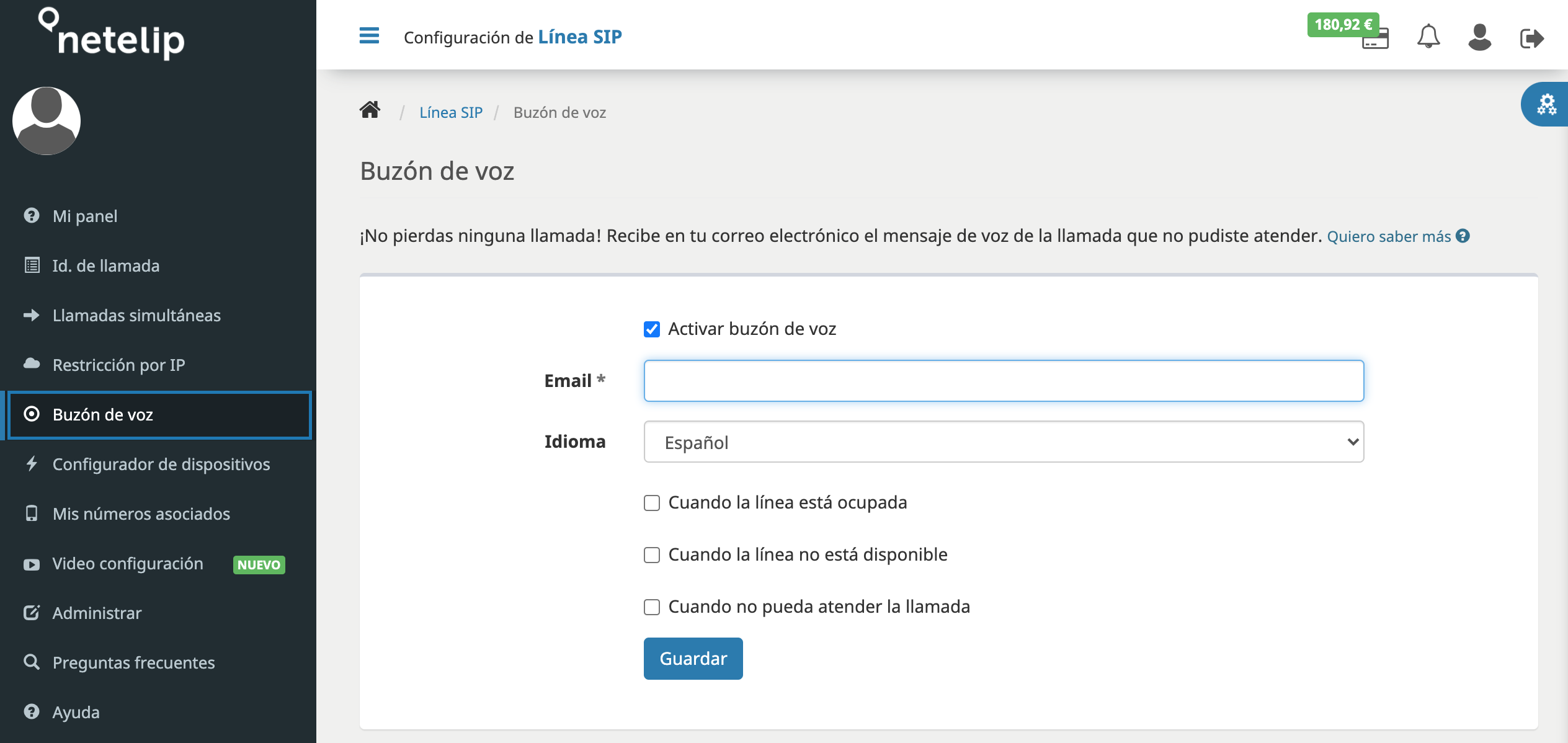Check Cuando la línea no está disponible
This screenshot has height=743, width=1568.
(x=651, y=555)
